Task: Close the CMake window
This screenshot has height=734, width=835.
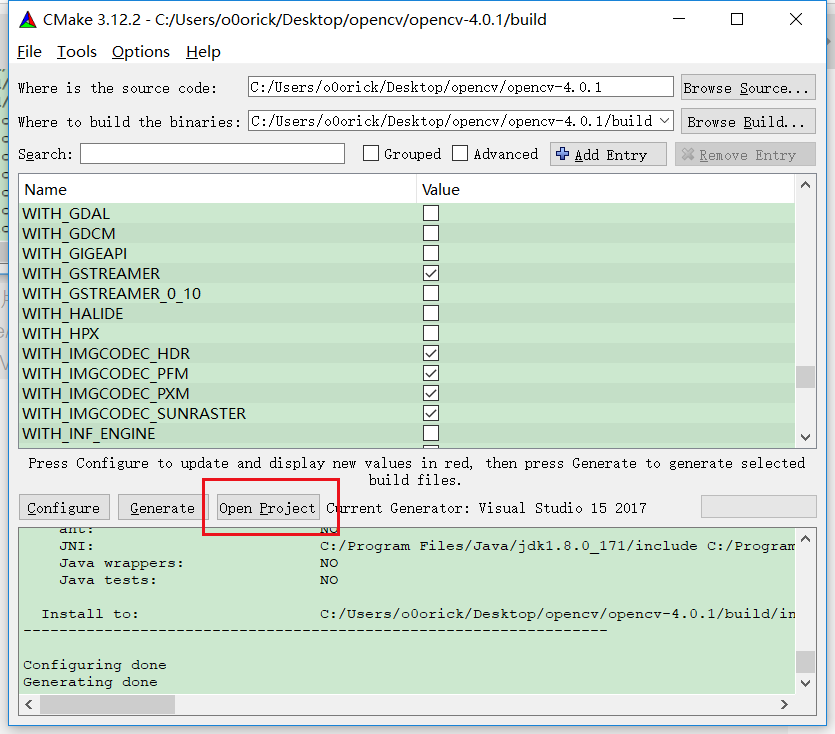Action: [796, 19]
